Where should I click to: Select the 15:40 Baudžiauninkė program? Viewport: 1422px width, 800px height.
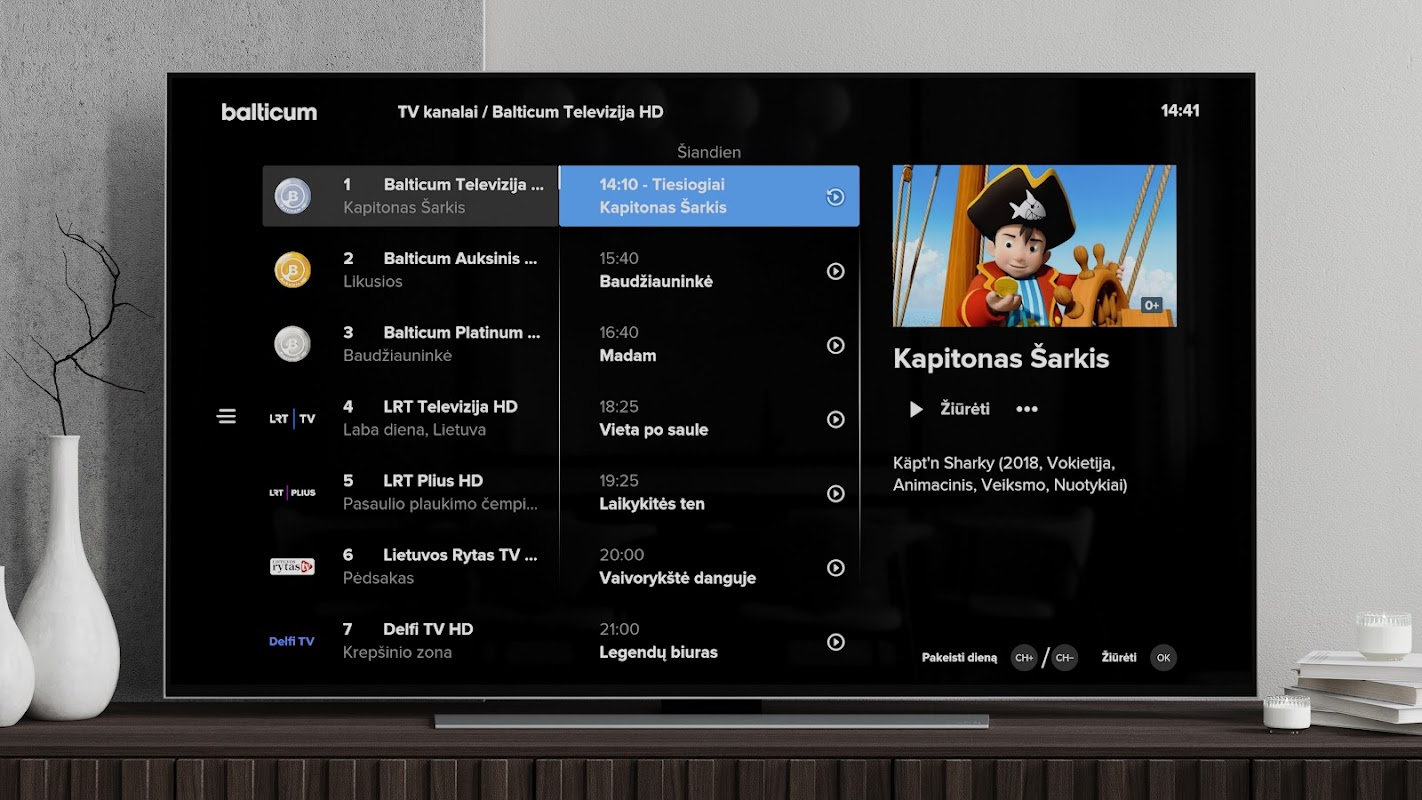(709, 270)
